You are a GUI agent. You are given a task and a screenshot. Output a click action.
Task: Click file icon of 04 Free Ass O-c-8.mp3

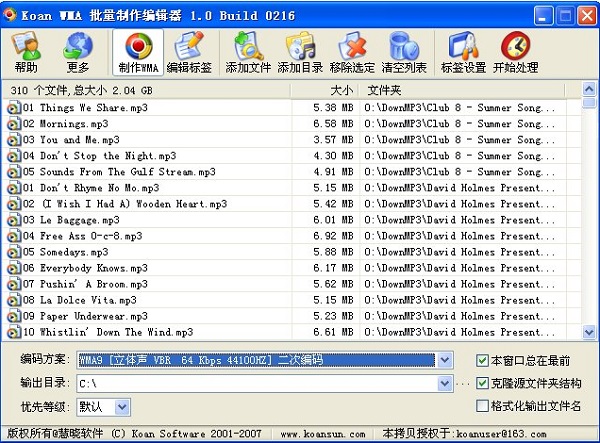pos(14,236)
